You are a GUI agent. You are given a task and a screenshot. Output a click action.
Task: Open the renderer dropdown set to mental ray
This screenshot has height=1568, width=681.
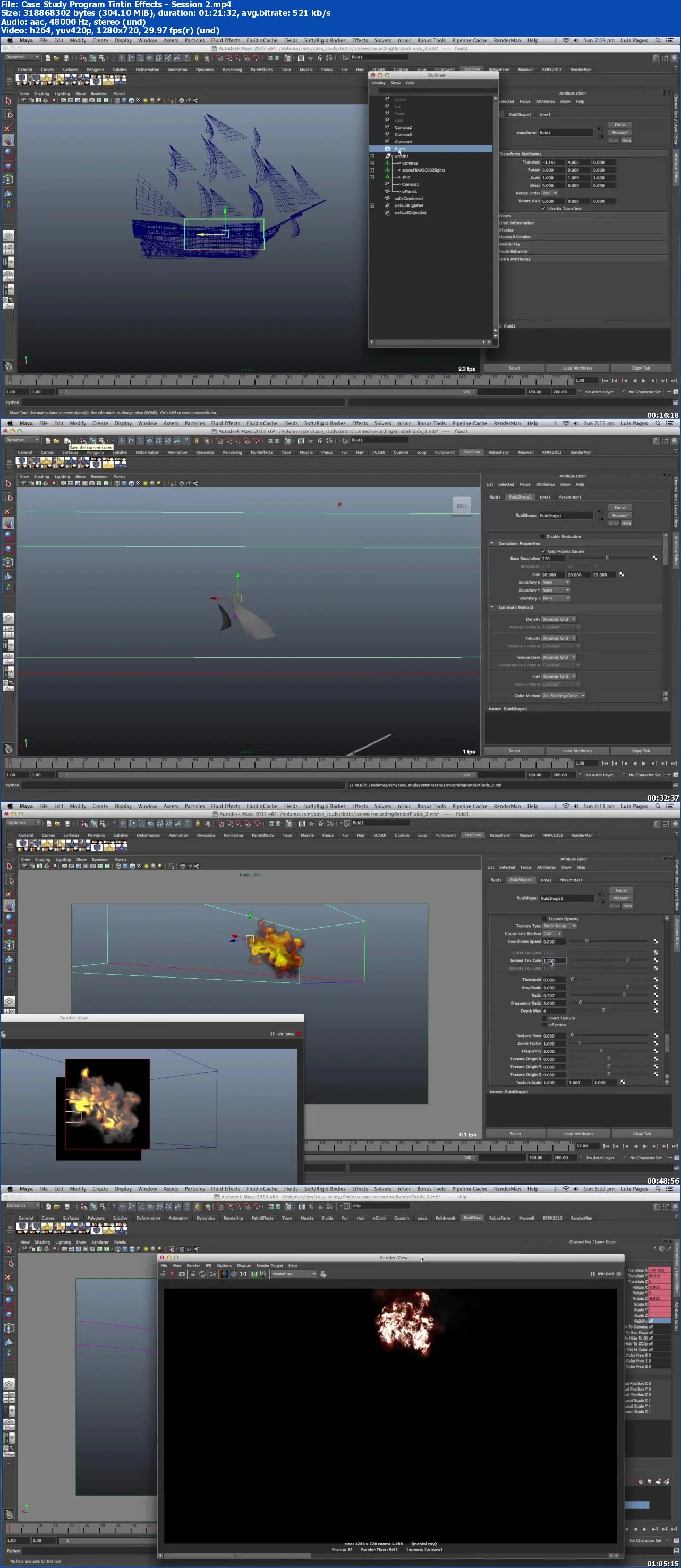tap(294, 1274)
